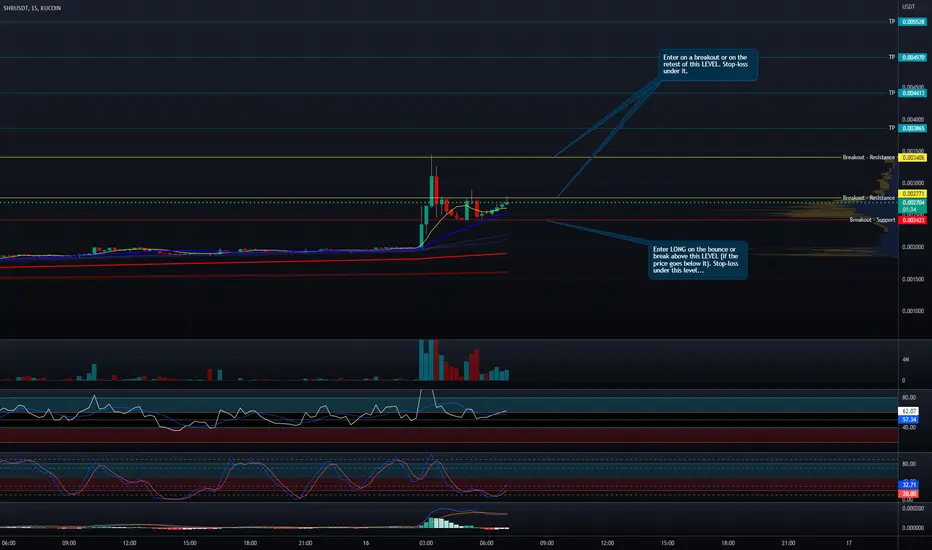The height and width of the screenshot is (550, 932).
Task: Click the first 18:00 time axis label
Action: [250, 543]
